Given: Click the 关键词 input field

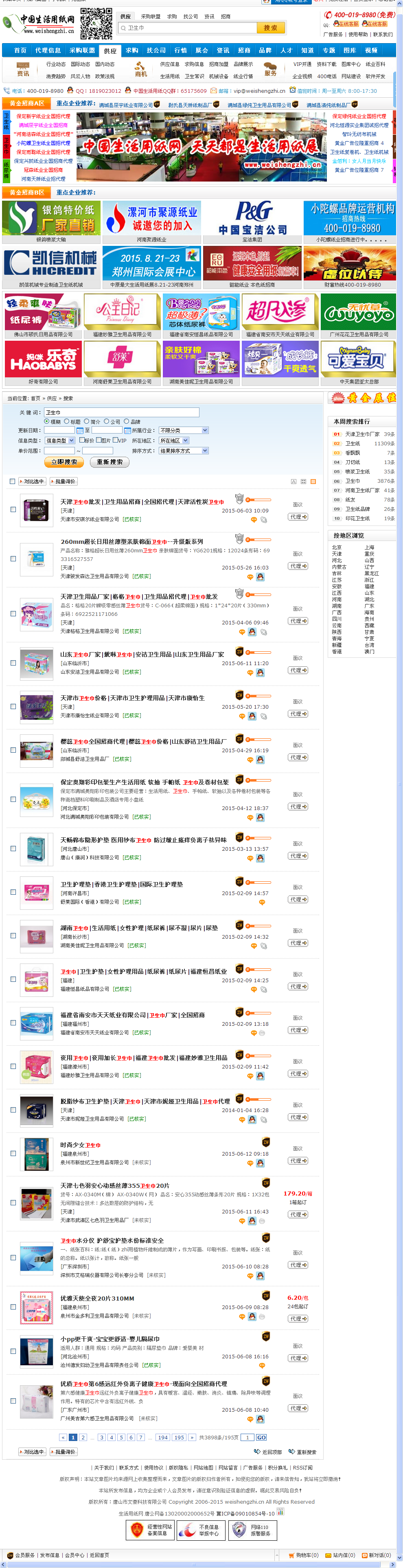Looking at the screenshot, I should pos(121,413).
